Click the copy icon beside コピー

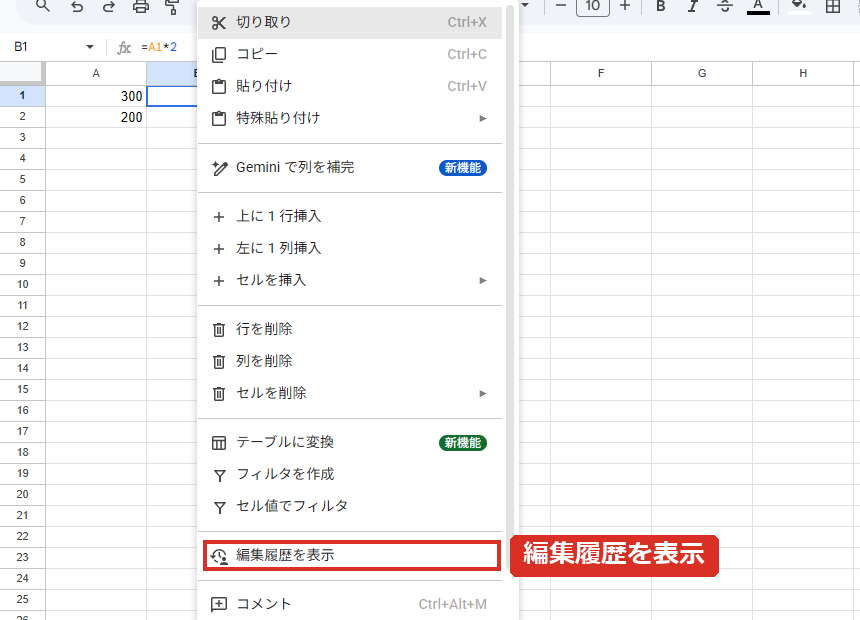point(219,55)
